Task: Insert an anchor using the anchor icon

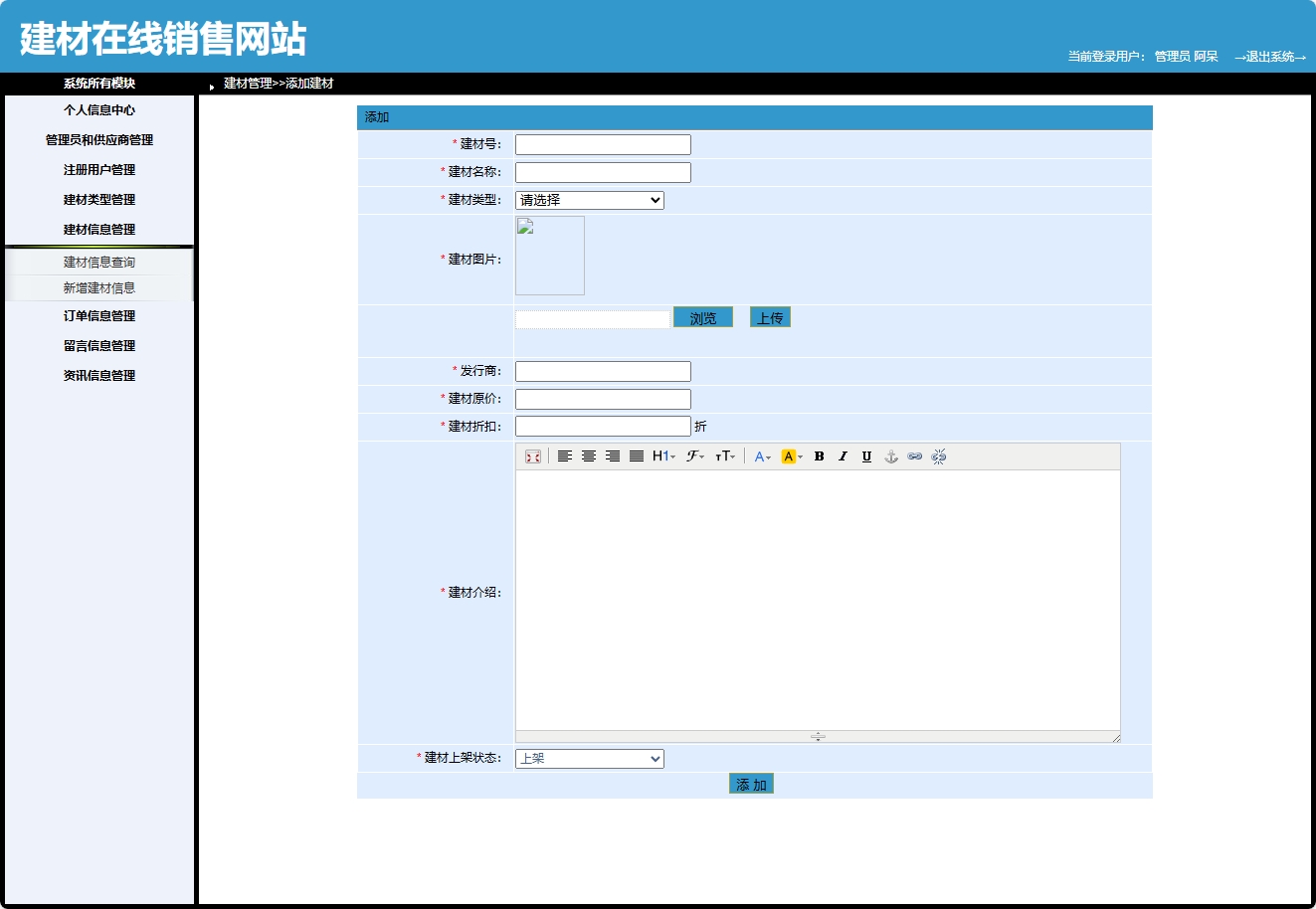Action: click(890, 455)
